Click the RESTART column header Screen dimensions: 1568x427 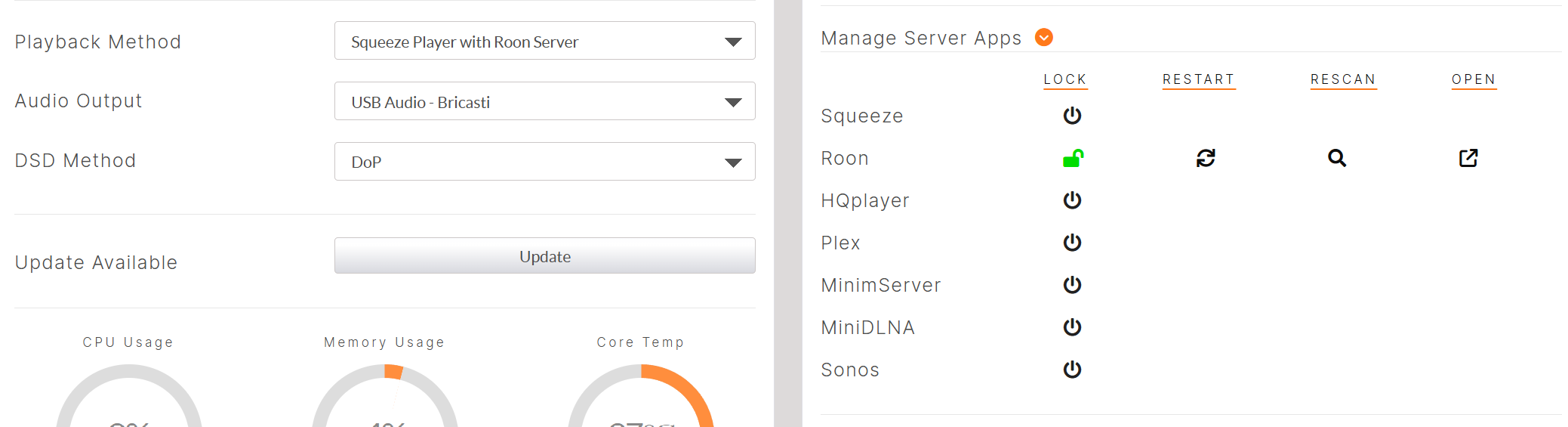point(1199,80)
